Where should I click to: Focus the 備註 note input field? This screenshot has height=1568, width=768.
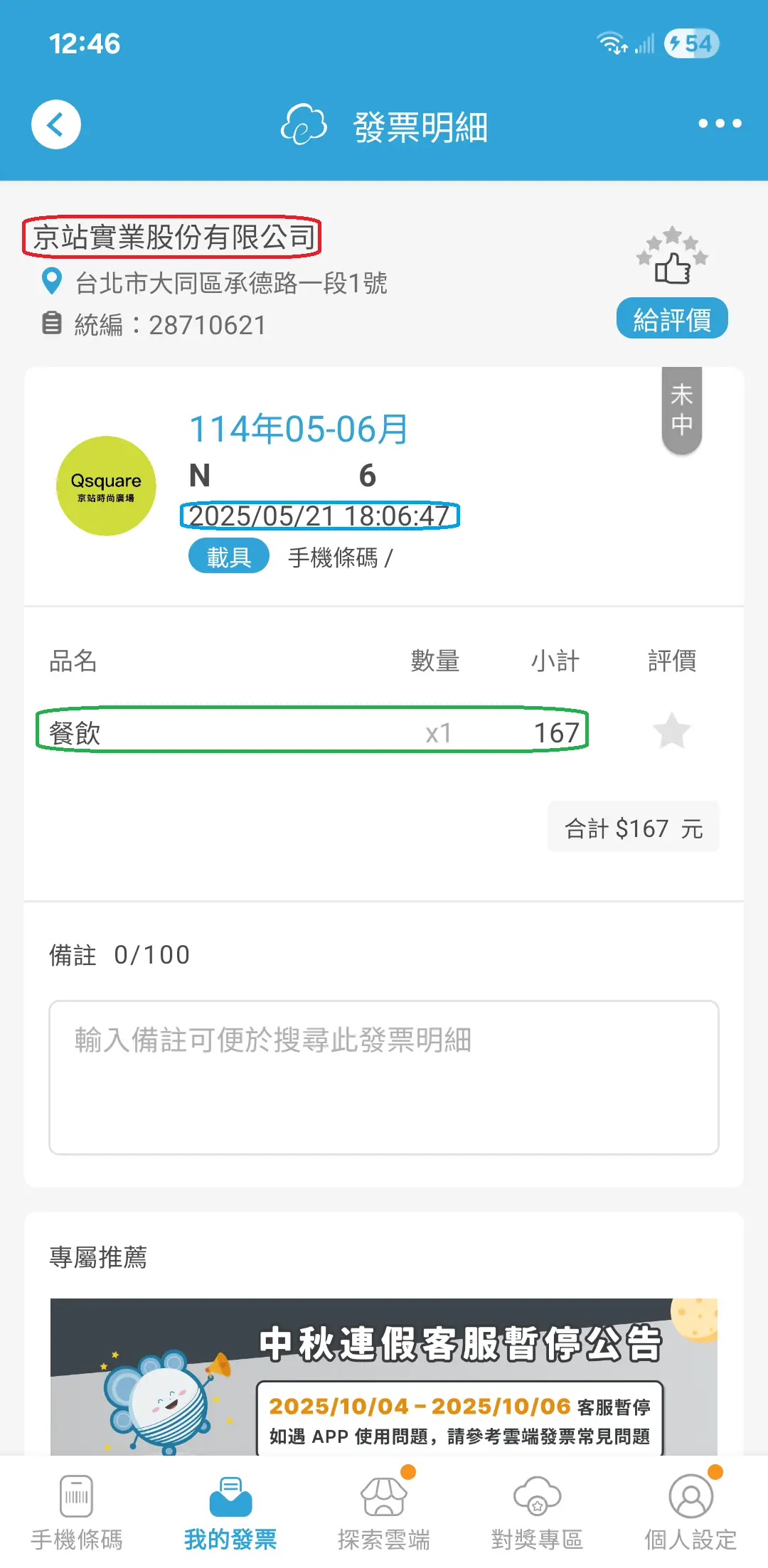coord(384,1077)
